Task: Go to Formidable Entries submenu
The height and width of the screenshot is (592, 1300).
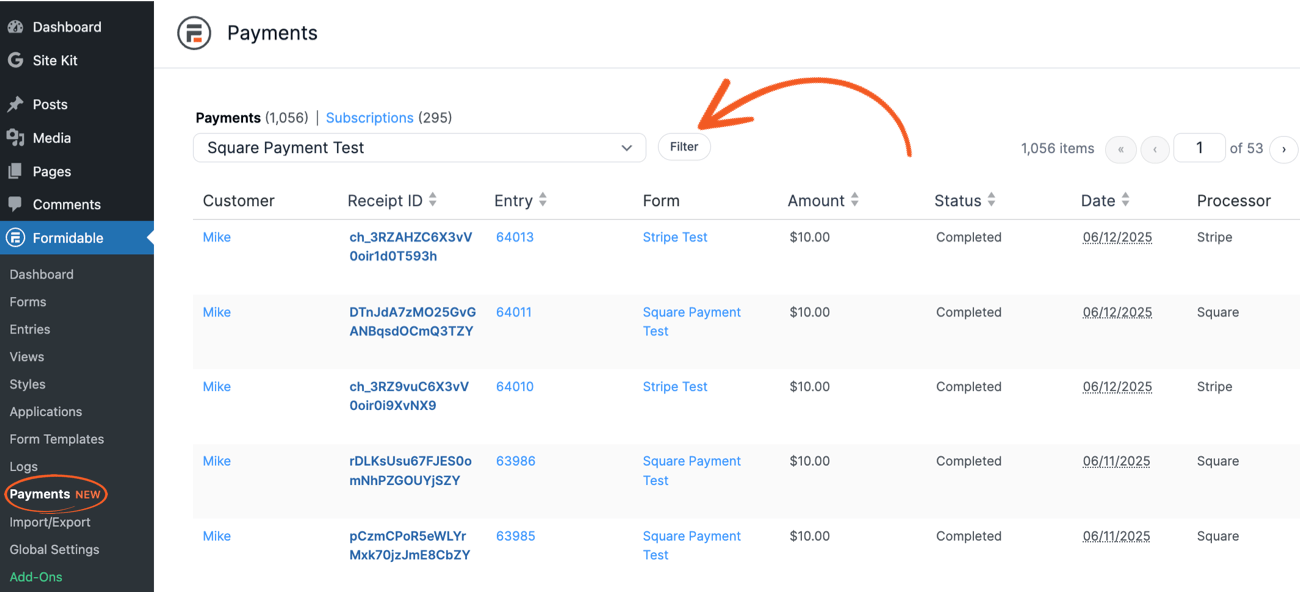Action: click(30, 329)
